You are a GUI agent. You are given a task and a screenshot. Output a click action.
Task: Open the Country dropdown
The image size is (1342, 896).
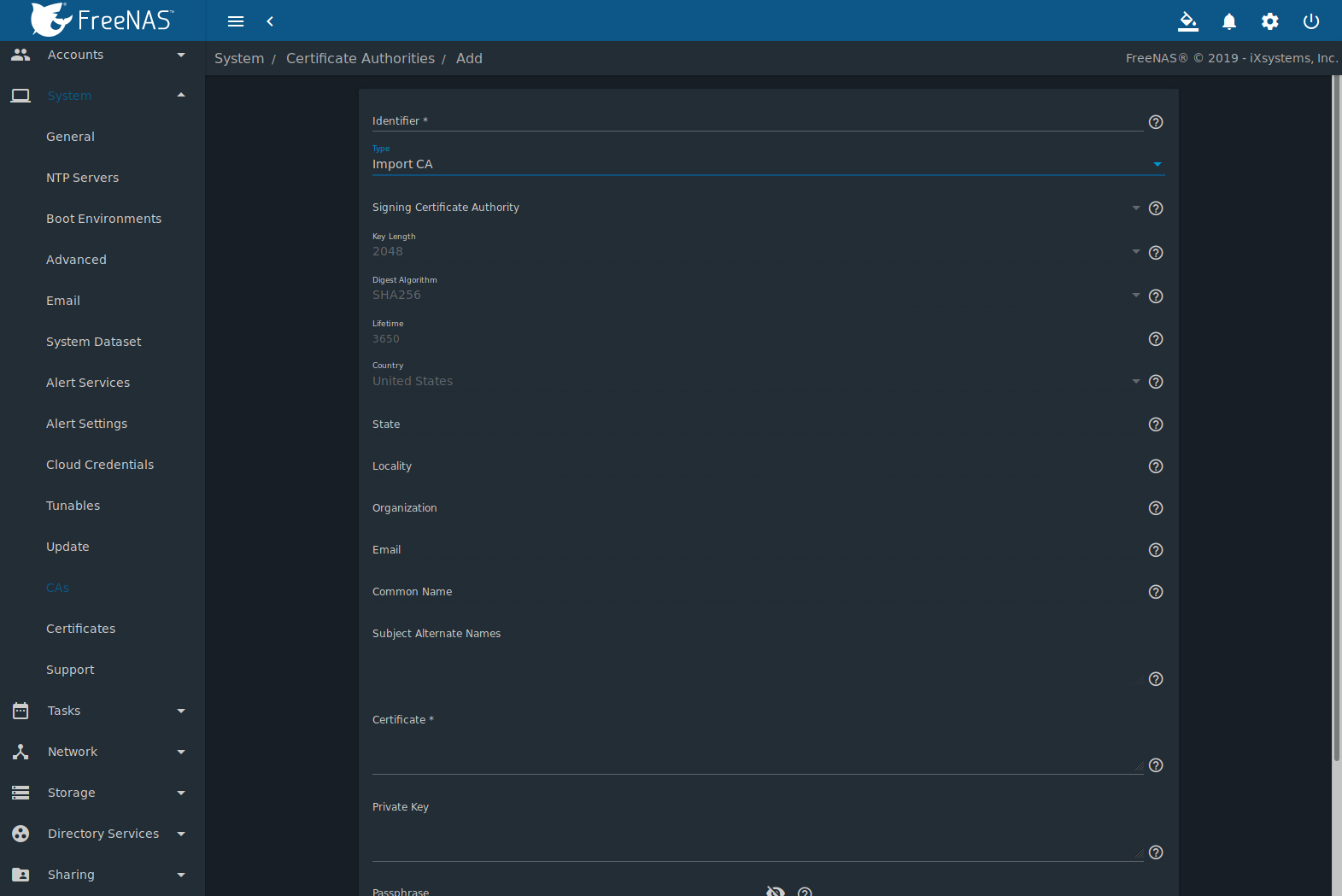coord(758,381)
